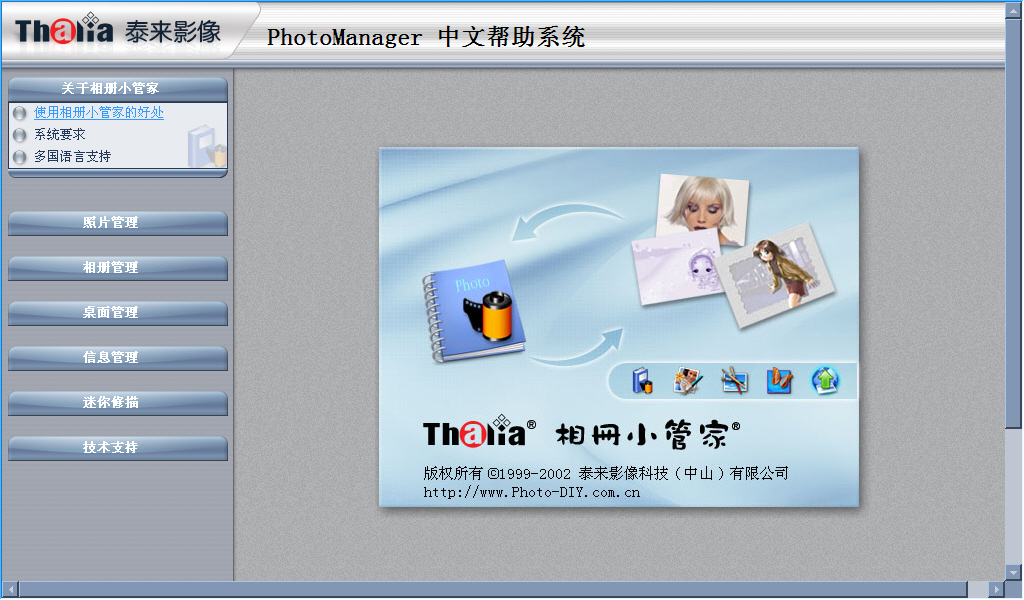This screenshot has height=600, width=1024.
Task: Expand the 桌面管理 section
Action: [x=118, y=313]
